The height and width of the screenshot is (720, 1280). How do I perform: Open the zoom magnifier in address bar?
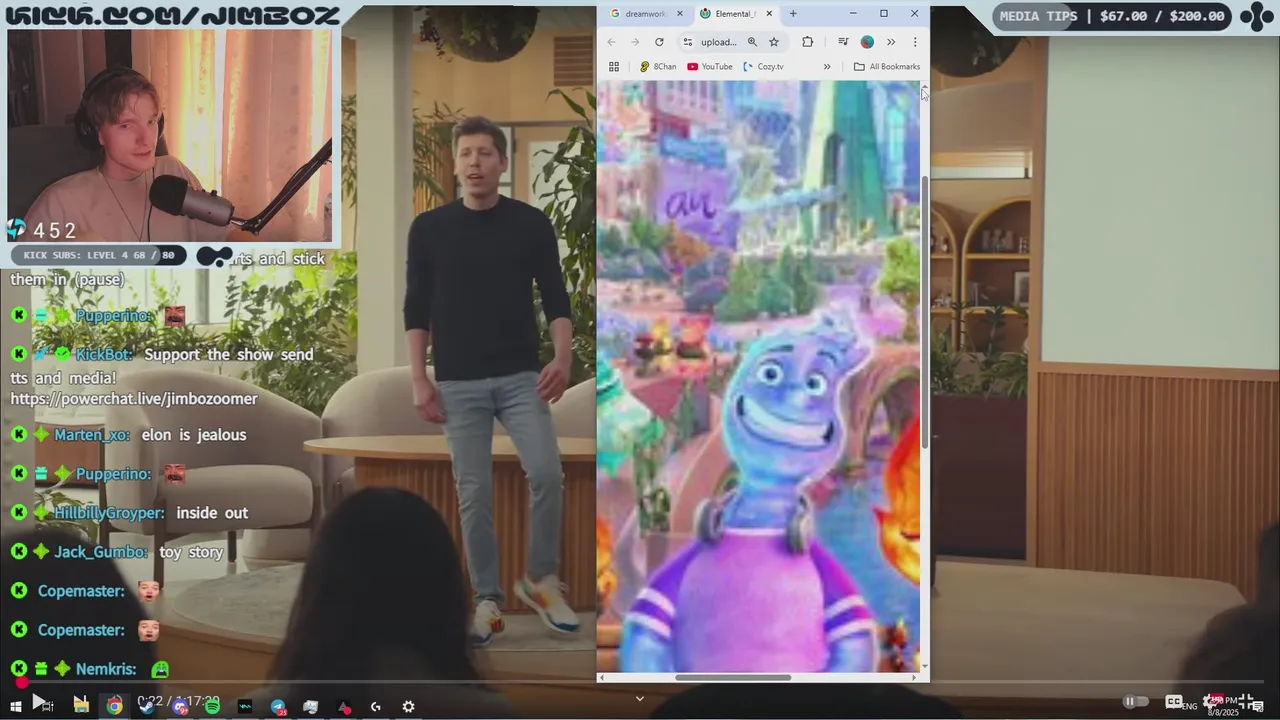(752, 42)
